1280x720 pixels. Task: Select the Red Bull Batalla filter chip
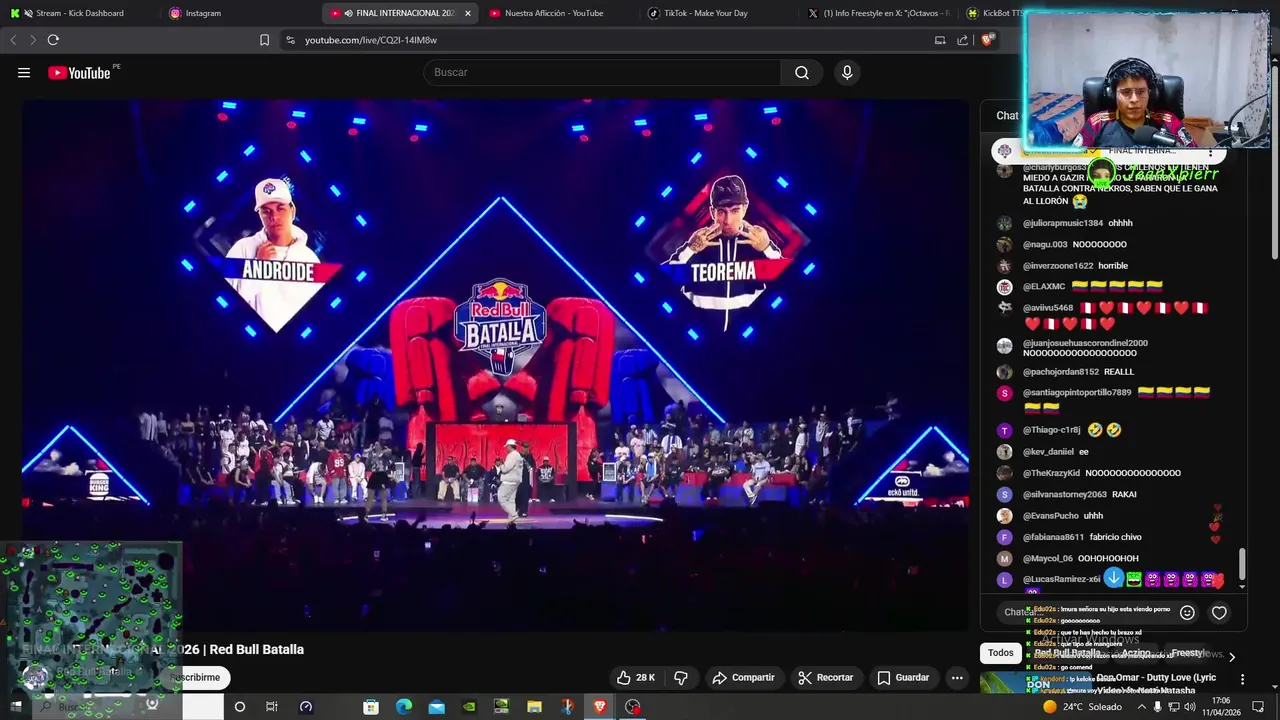pos(1067,653)
